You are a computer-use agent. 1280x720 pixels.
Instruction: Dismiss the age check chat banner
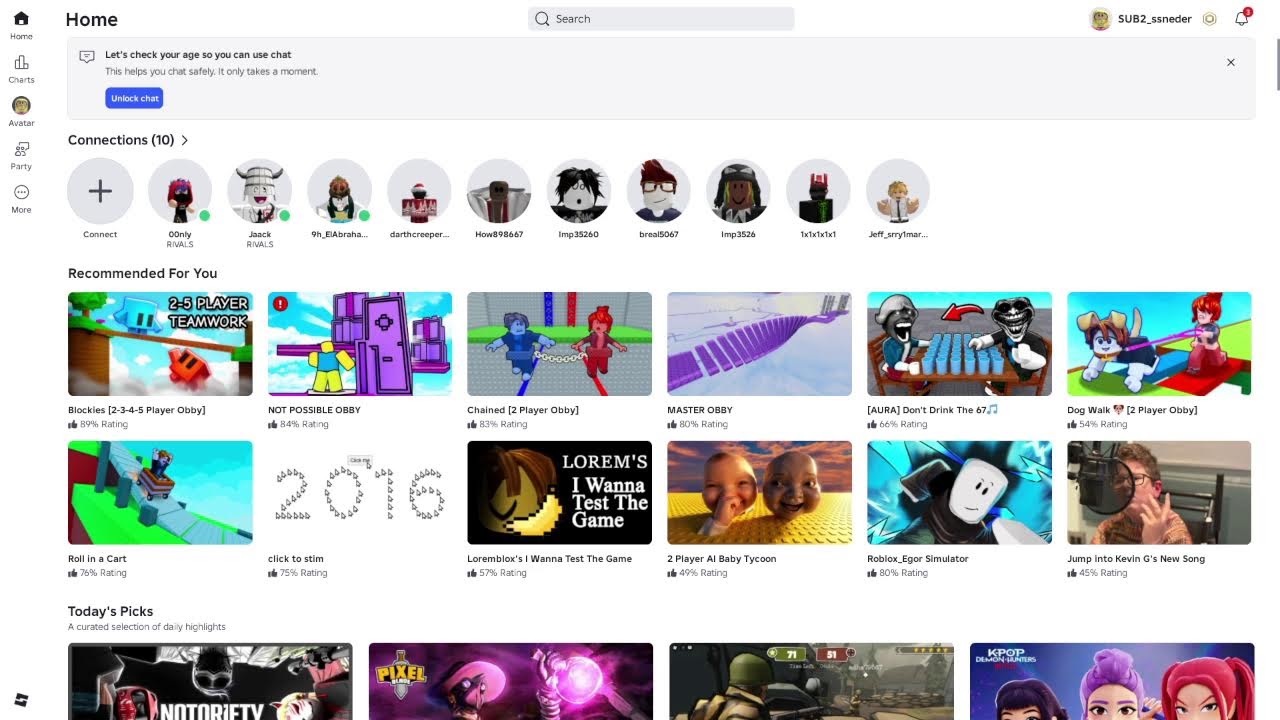point(1231,62)
